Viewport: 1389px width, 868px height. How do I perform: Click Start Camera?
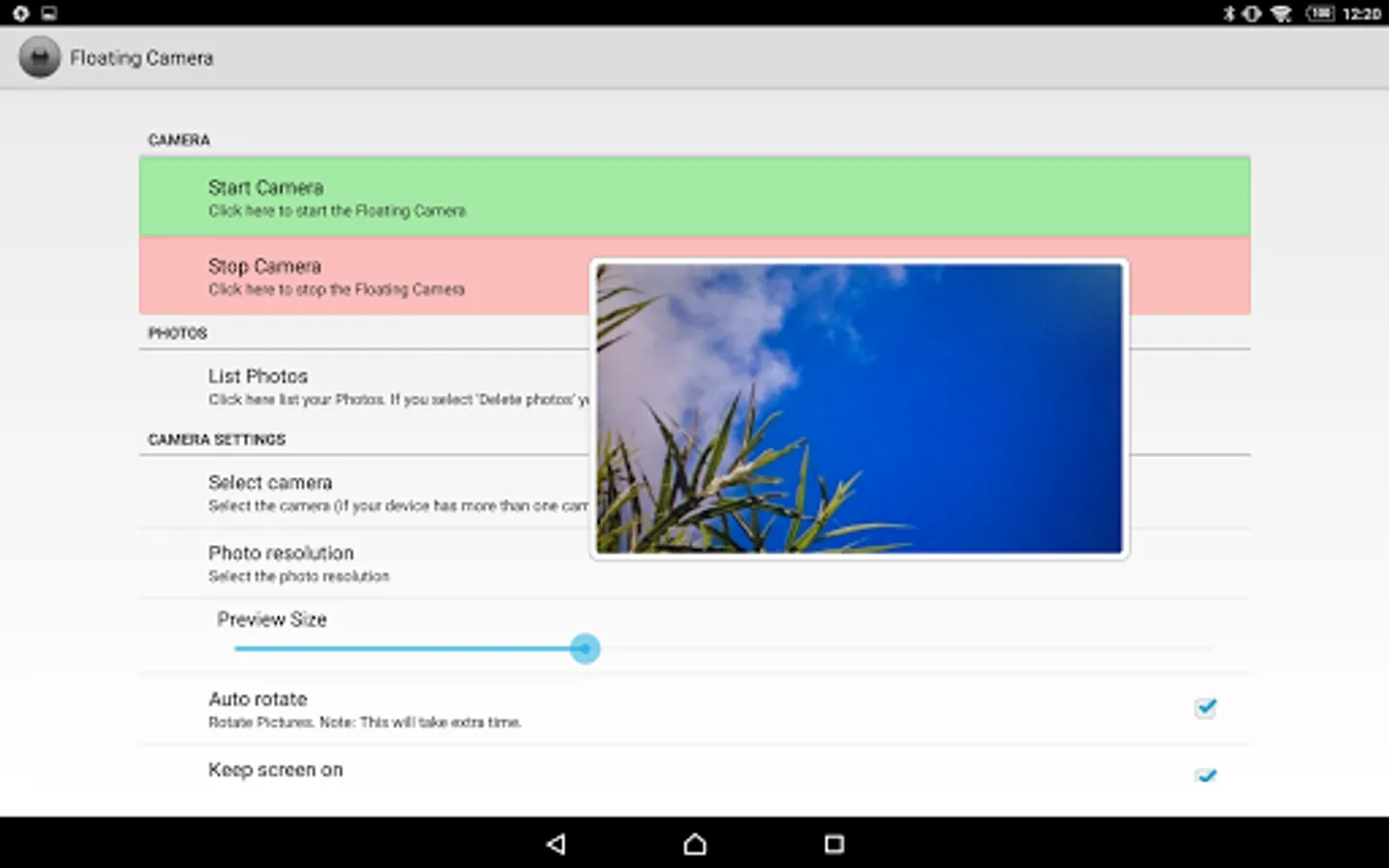point(694,197)
